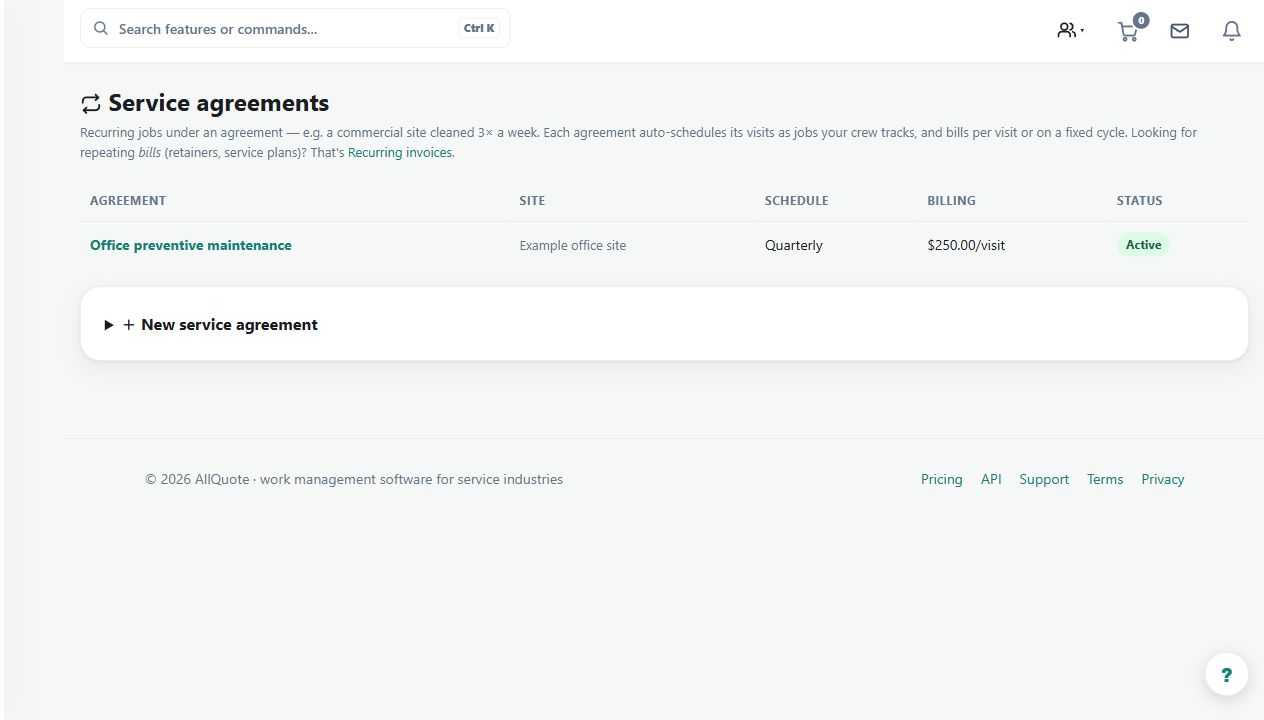Open the Terms footer link

tap(1105, 479)
